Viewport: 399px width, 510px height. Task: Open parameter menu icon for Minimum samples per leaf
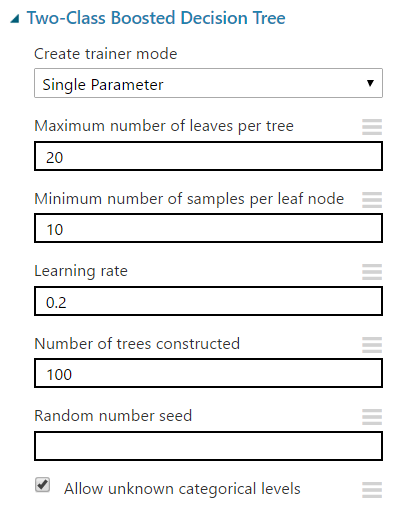pyautogui.click(x=372, y=200)
